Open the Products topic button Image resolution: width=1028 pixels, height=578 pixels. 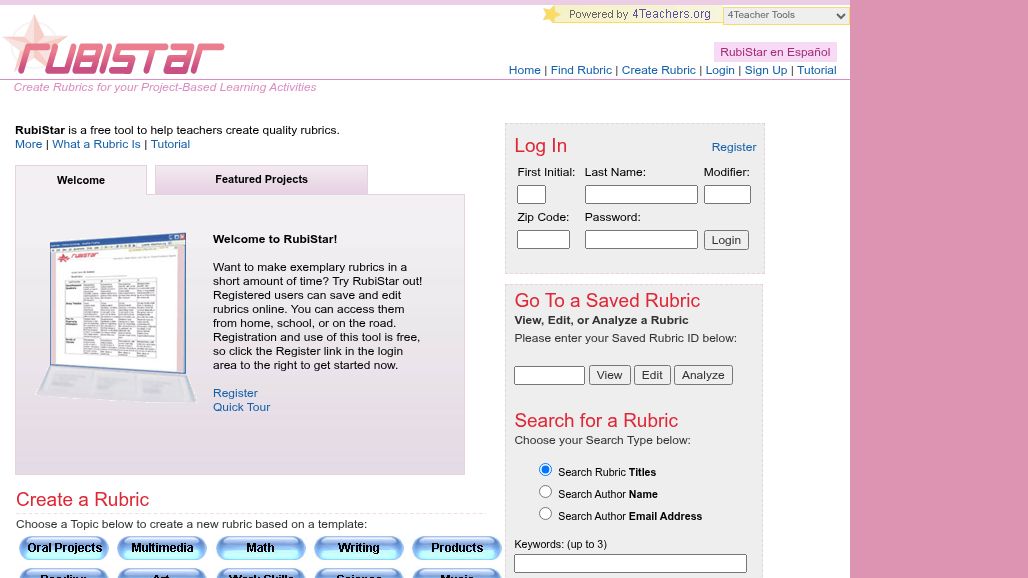[x=457, y=548]
